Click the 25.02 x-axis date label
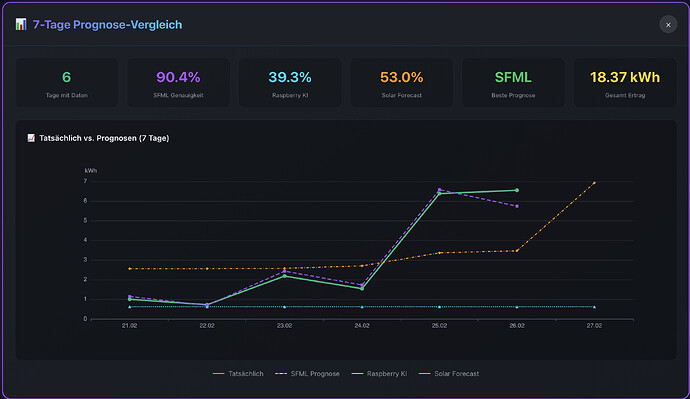The height and width of the screenshot is (399, 690). (439, 326)
